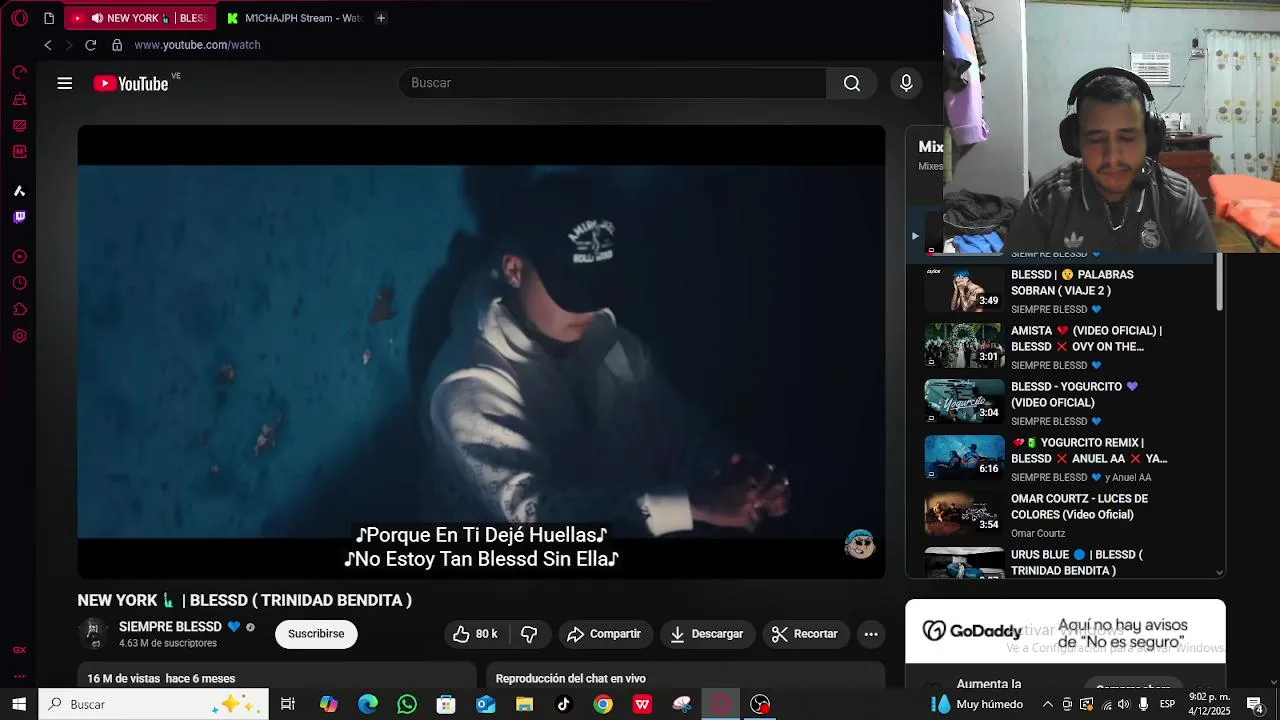This screenshot has width=1280, height=720.
Task: Share the video with Compartir
Action: point(605,634)
